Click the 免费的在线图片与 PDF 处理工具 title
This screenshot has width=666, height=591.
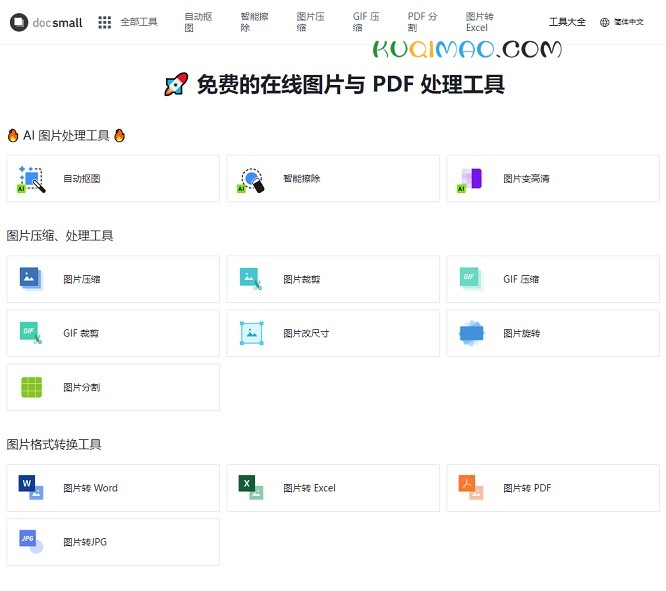click(x=335, y=84)
